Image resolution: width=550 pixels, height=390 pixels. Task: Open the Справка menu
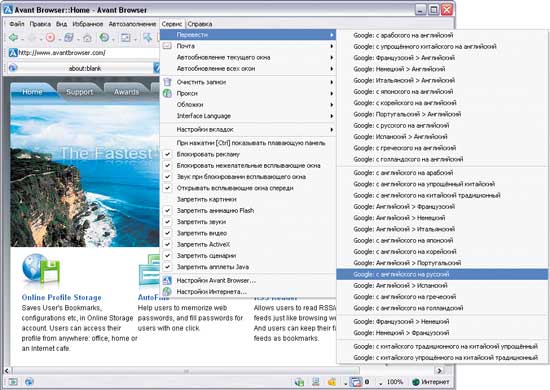[200, 24]
